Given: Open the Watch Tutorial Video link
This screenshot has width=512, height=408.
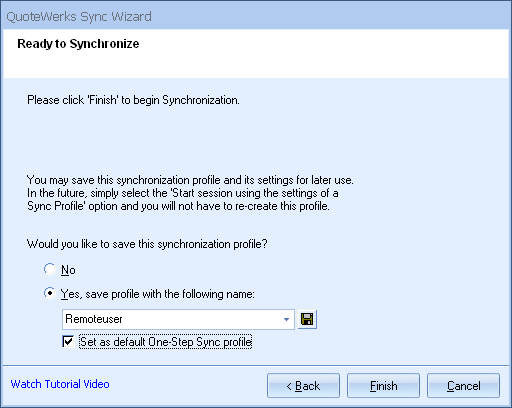Looking at the screenshot, I should tap(60, 384).
